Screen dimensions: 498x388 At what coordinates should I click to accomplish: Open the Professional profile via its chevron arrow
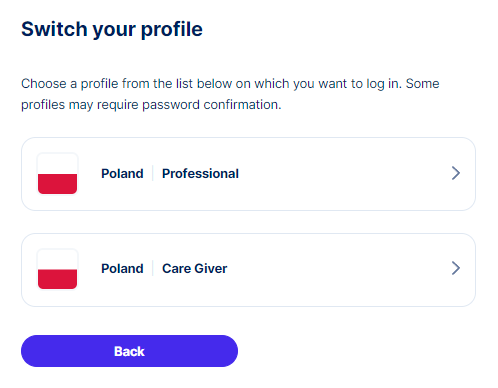(x=456, y=173)
